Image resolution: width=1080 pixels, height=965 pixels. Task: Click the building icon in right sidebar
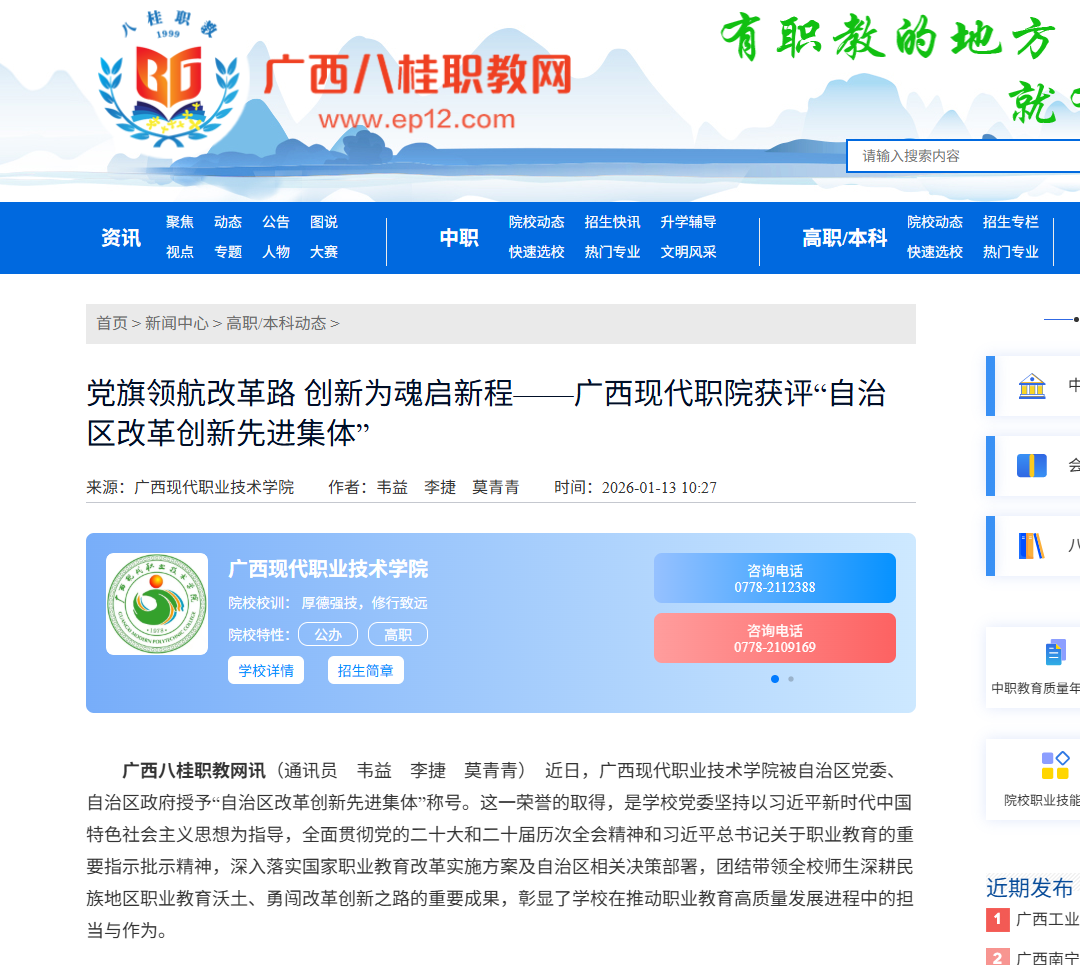click(x=1032, y=386)
